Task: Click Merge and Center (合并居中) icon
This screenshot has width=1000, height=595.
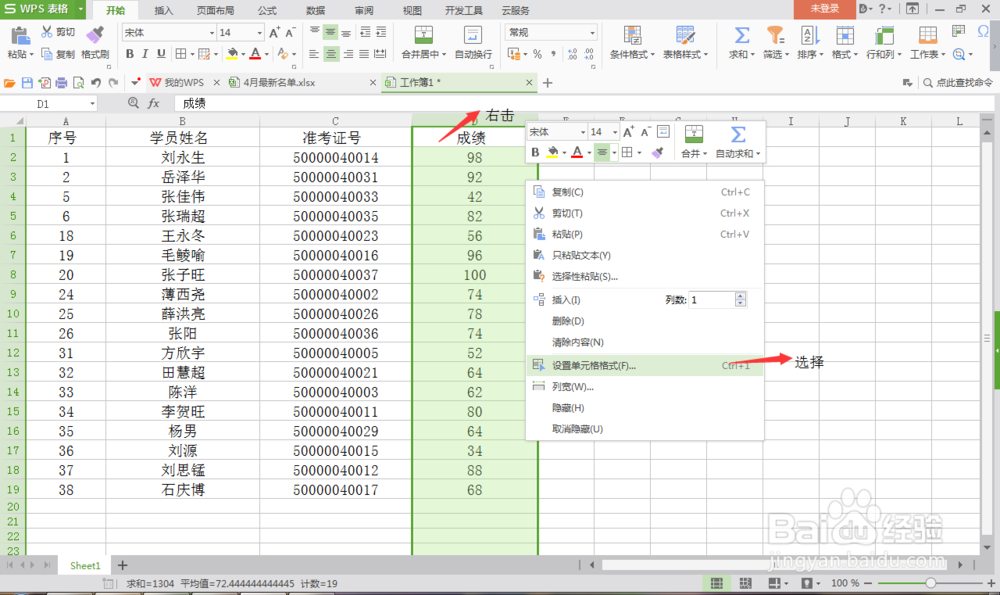Action: coord(423,35)
